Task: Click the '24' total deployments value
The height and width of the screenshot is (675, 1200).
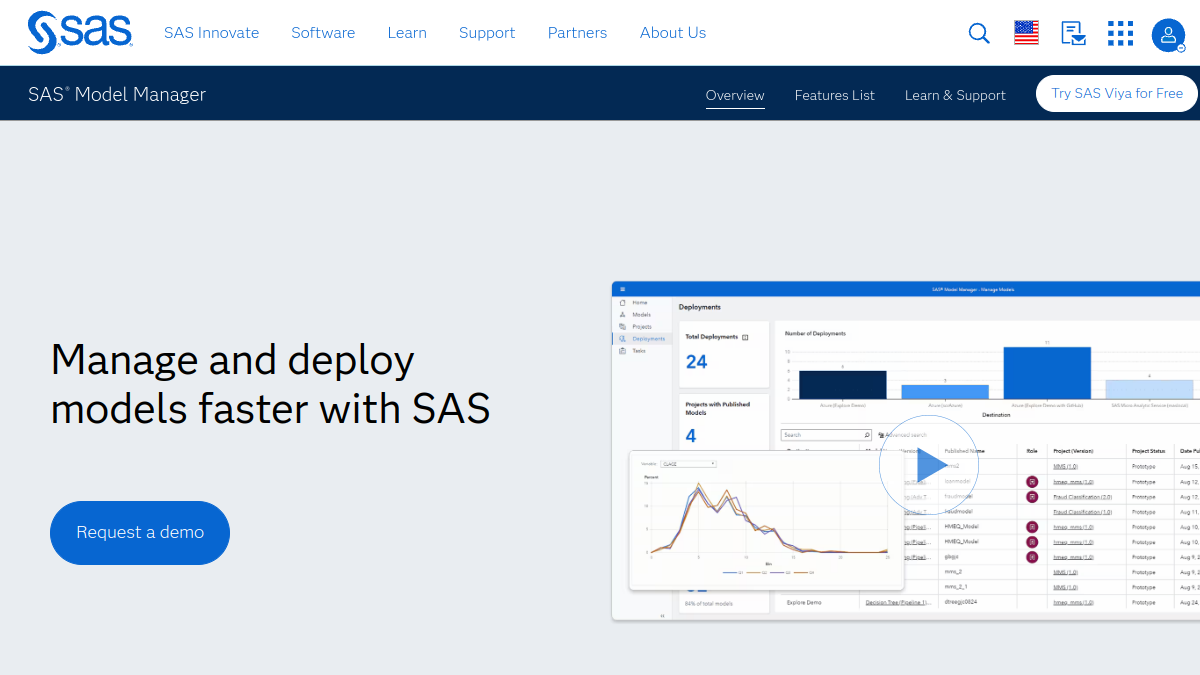Action: [x=697, y=362]
